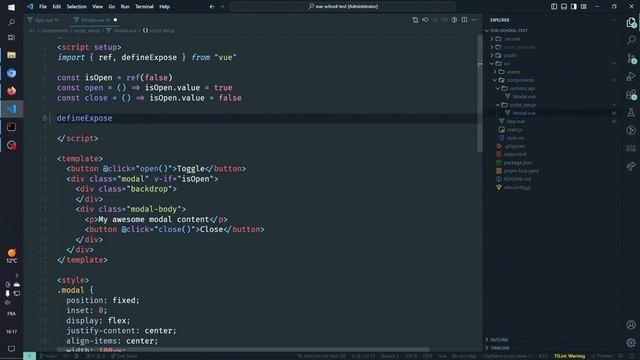Open the Accounts menu in the activity bar

point(631,324)
